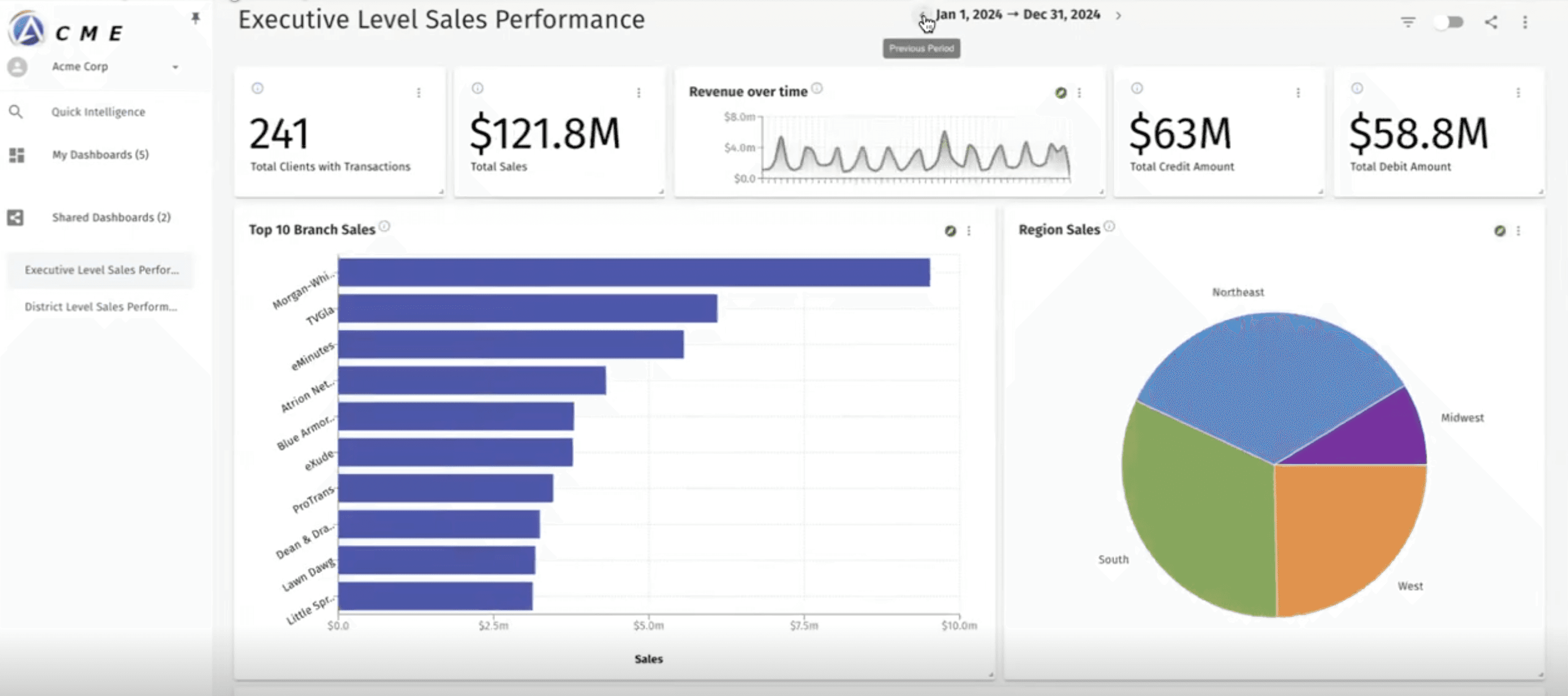Click the next period chevron after Dec 31, 2024
The height and width of the screenshot is (696, 1568).
[x=1119, y=16]
